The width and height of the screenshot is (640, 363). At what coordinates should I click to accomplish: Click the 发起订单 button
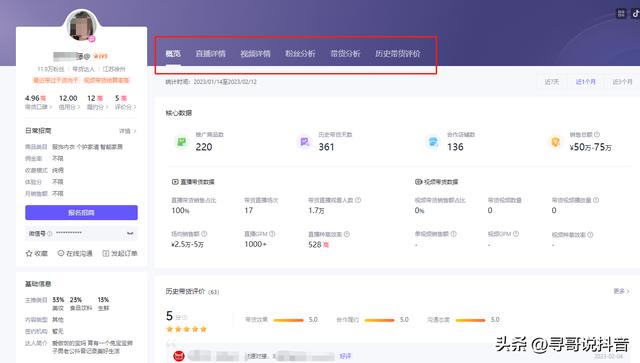(120, 253)
